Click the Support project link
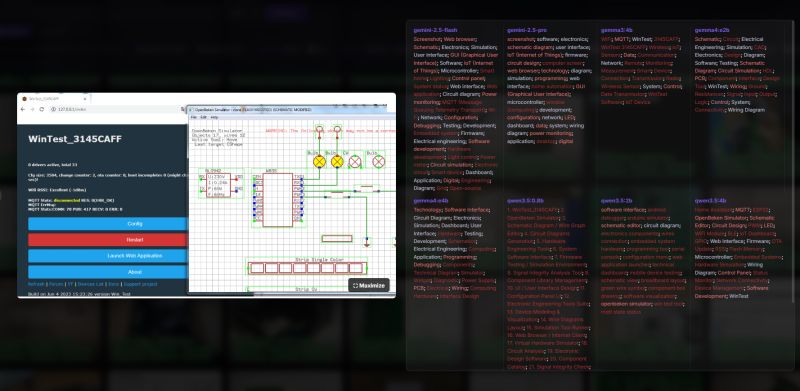This screenshot has height=391, width=800. tap(140, 284)
